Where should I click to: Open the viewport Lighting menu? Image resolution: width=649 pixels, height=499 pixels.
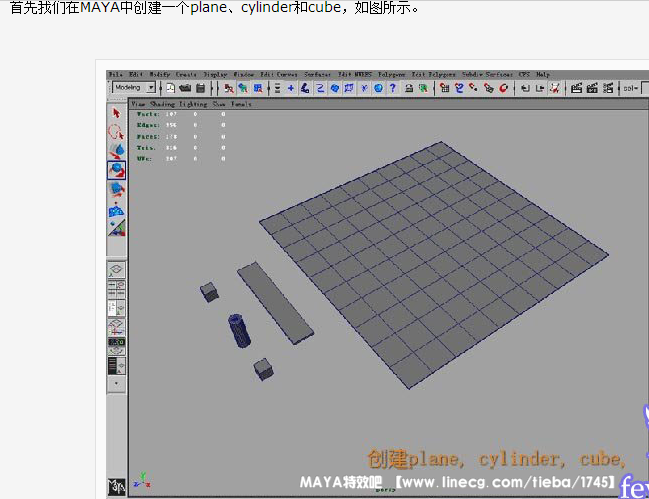click(193, 104)
